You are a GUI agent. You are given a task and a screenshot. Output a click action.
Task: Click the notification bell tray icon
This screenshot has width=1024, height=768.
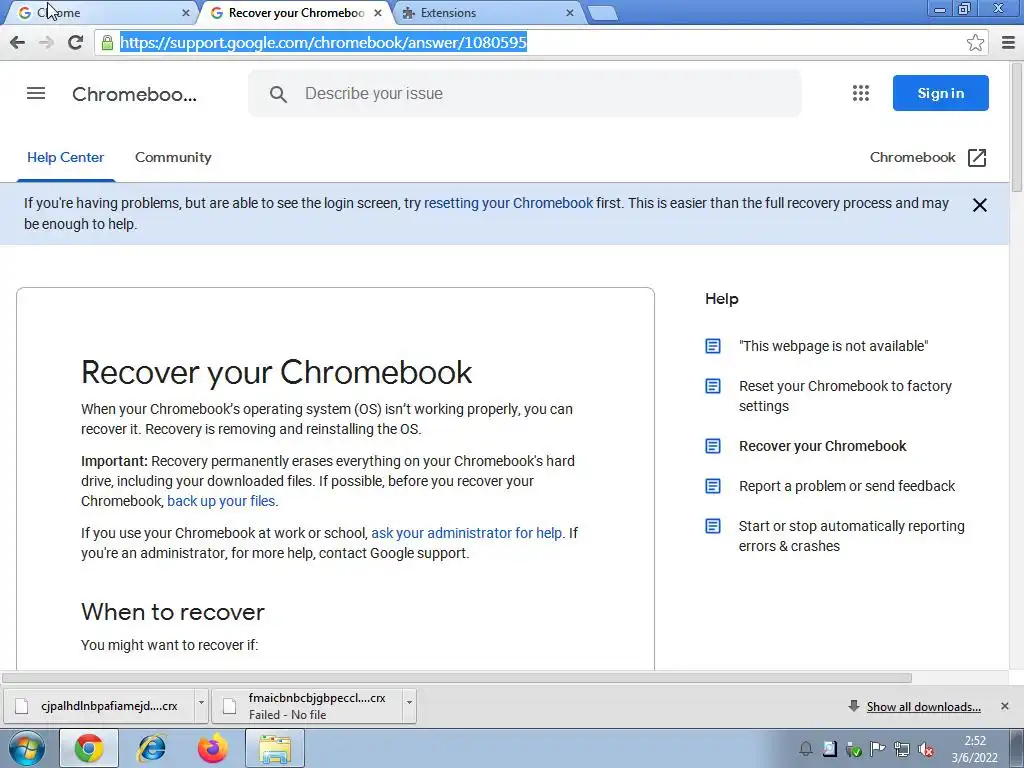coord(806,749)
